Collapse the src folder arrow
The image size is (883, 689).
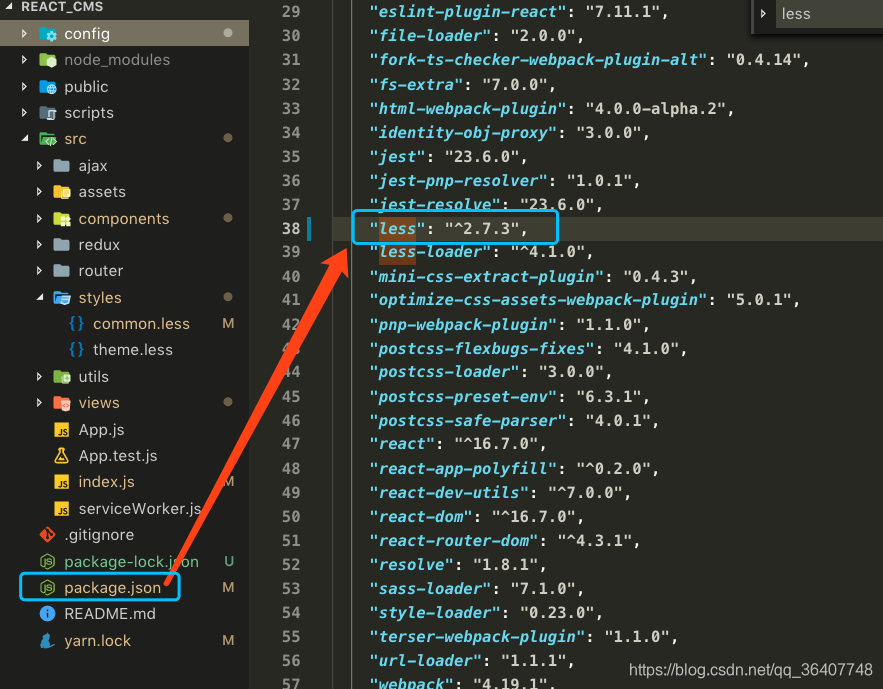pyautogui.click(x=25, y=138)
